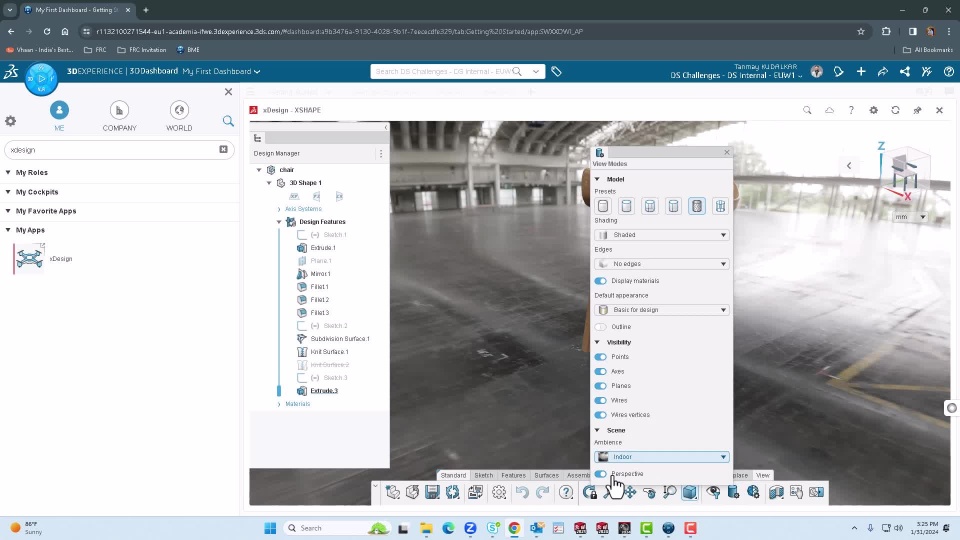Switch to the Sketch toolbar tab
The height and width of the screenshot is (540, 960).
point(484,475)
